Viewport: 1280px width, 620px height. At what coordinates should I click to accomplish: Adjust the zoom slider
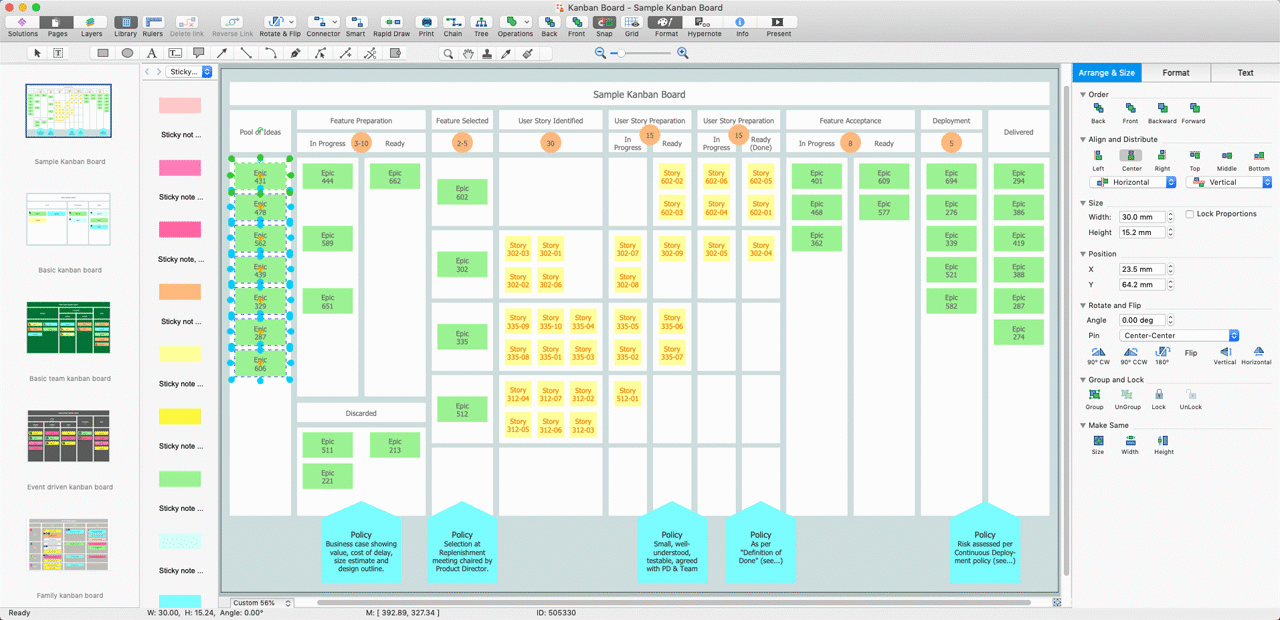pos(620,53)
